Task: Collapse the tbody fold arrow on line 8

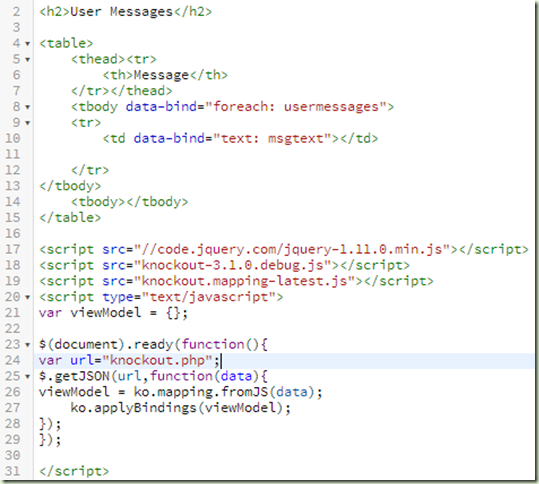Action: [28, 107]
